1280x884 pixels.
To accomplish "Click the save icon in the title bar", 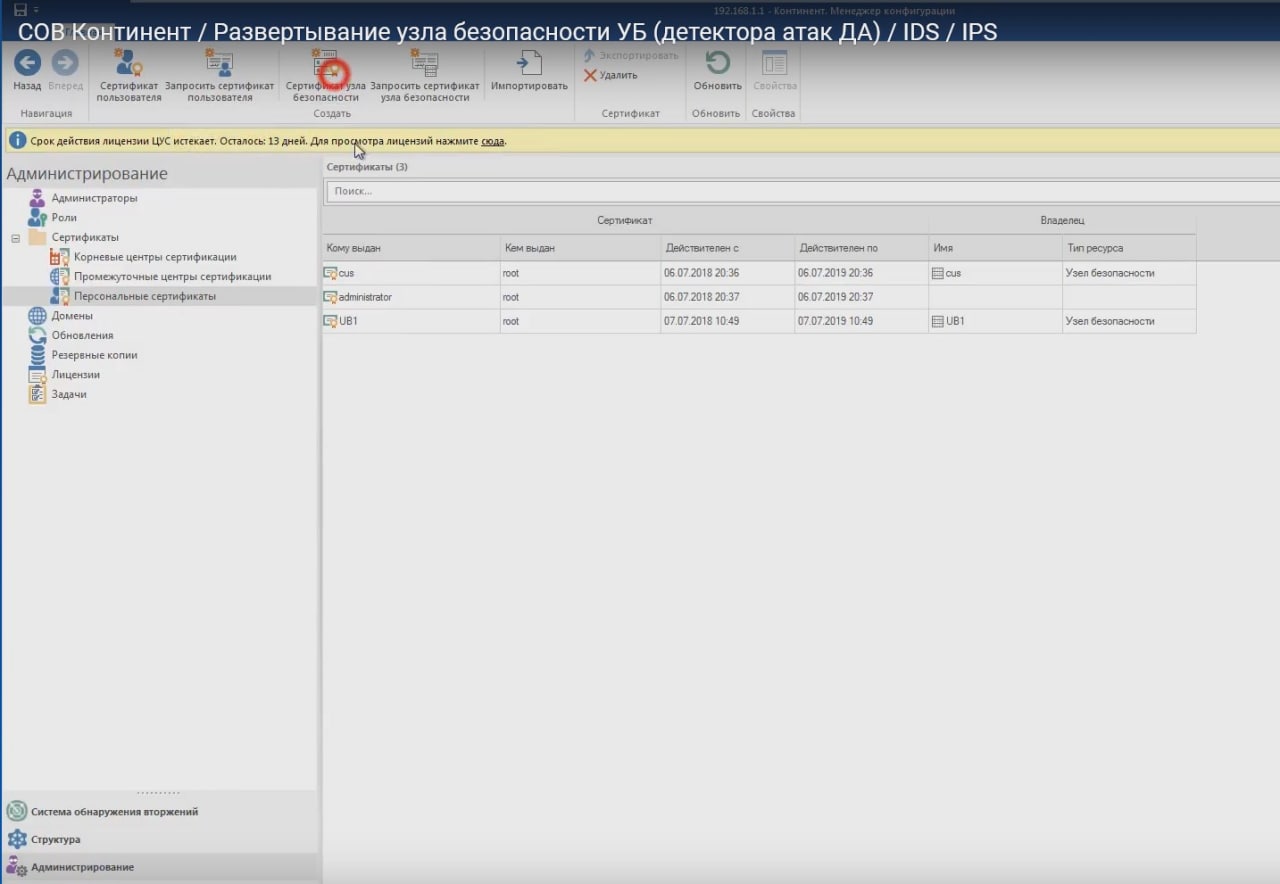I will coord(20,10).
